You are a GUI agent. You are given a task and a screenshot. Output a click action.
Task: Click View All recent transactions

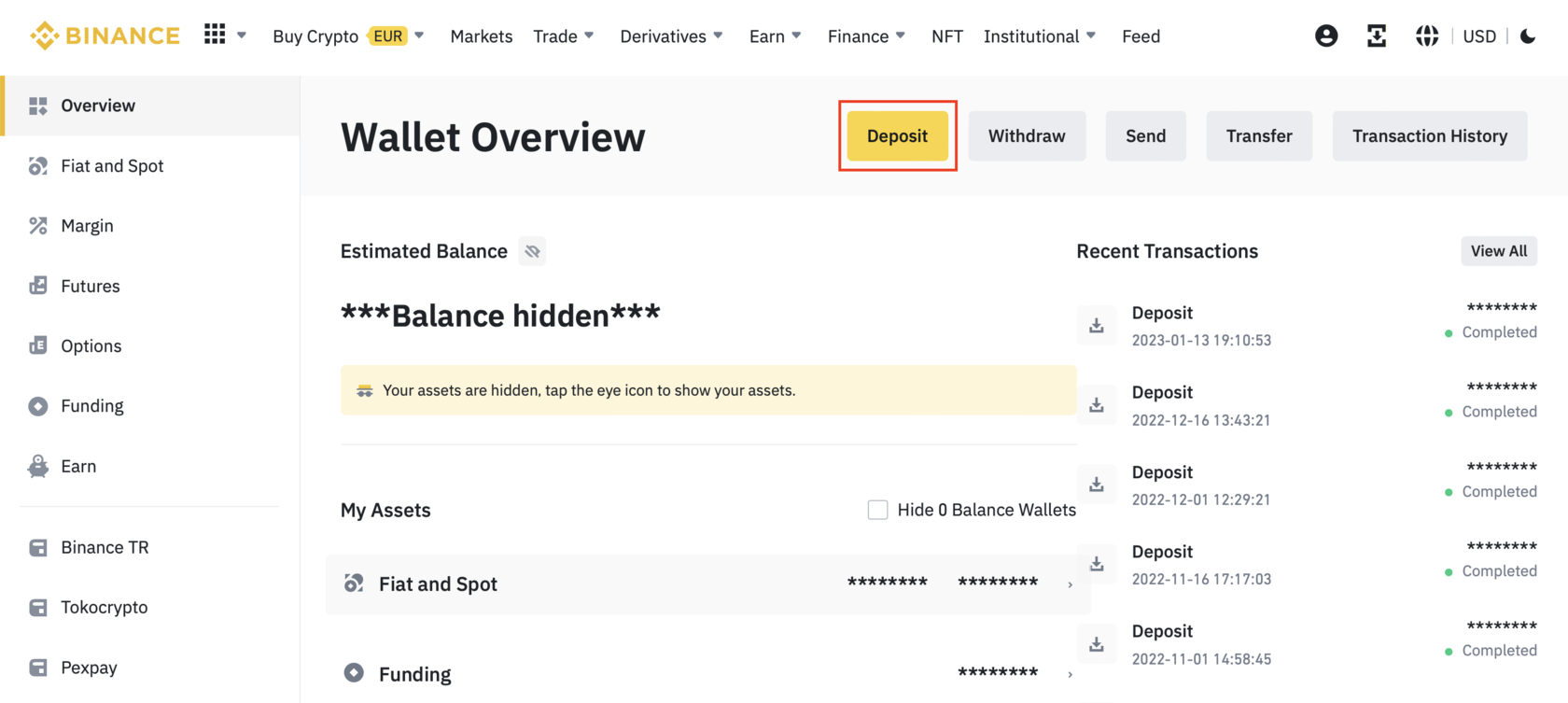pyautogui.click(x=1499, y=250)
